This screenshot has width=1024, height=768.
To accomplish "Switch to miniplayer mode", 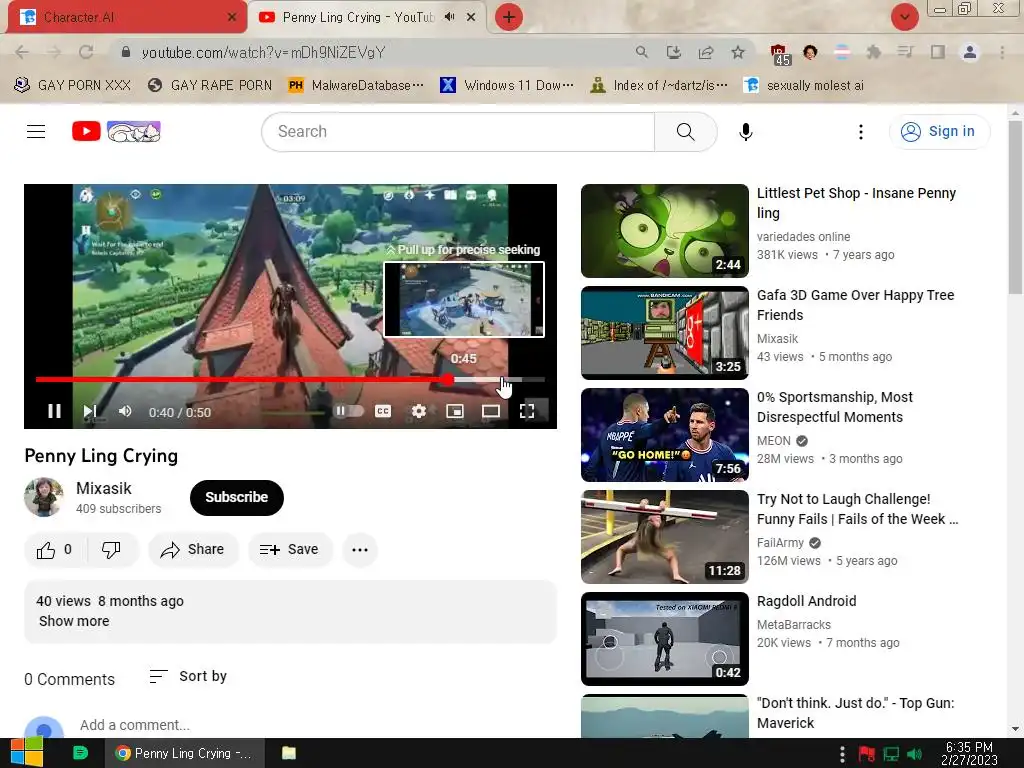I will pyautogui.click(x=455, y=411).
